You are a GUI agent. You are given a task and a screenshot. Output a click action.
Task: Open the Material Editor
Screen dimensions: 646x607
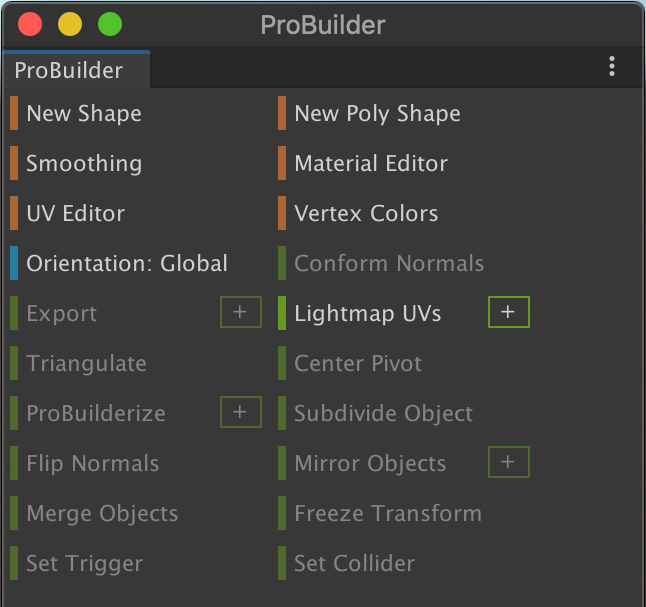tap(371, 164)
